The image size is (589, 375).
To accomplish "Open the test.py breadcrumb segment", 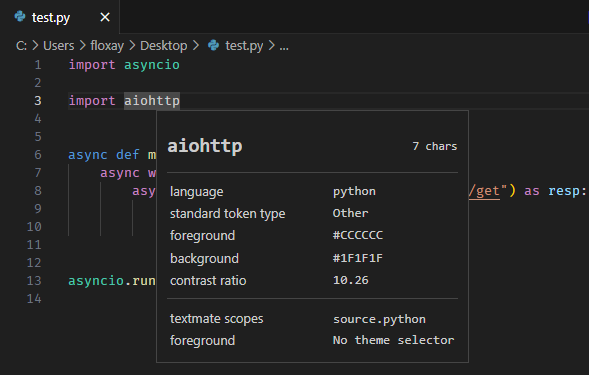I will [244, 46].
